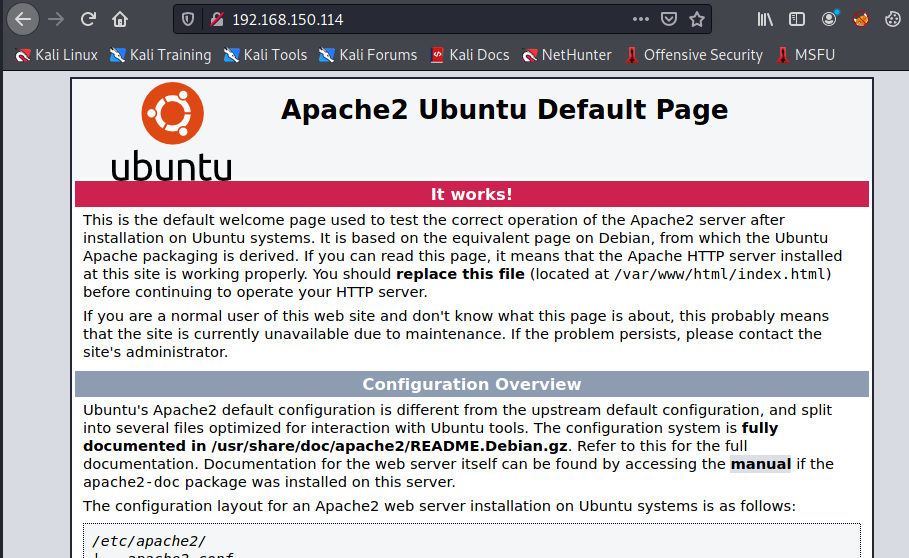Go to the Firefox home page

pyautogui.click(x=120, y=19)
